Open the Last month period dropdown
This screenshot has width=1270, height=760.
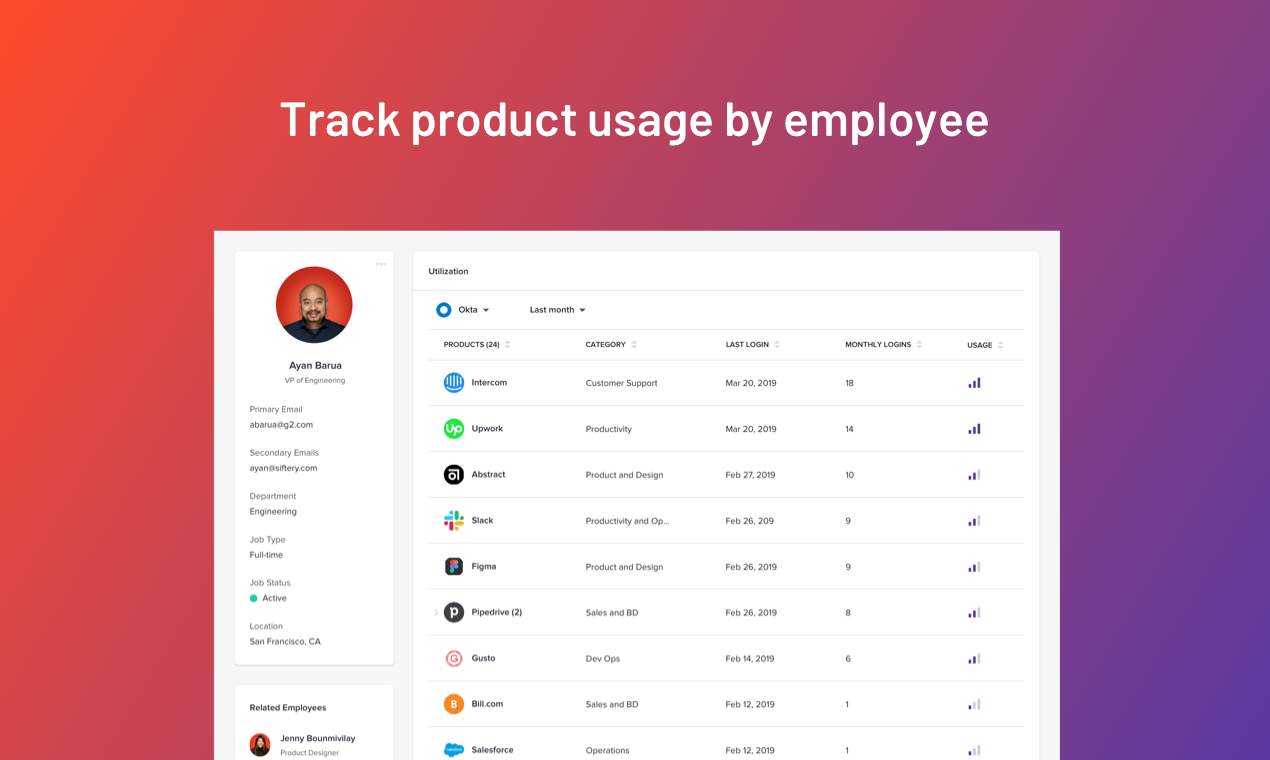[557, 310]
